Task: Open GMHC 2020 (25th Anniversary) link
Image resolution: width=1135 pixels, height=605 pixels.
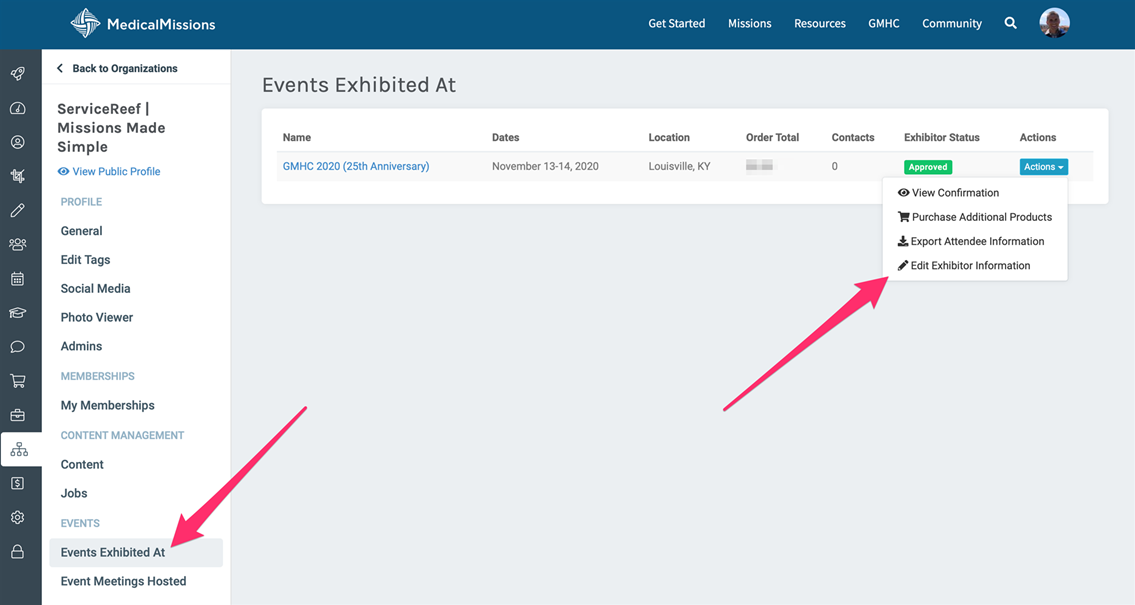Action: pos(356,166)
